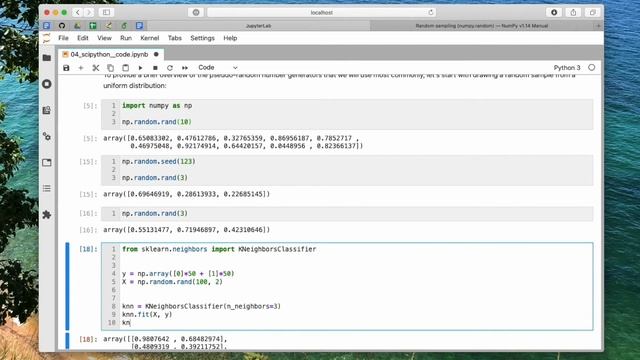
Task: Open the Commands palette sidebar icon
Action: coord(47,110)
